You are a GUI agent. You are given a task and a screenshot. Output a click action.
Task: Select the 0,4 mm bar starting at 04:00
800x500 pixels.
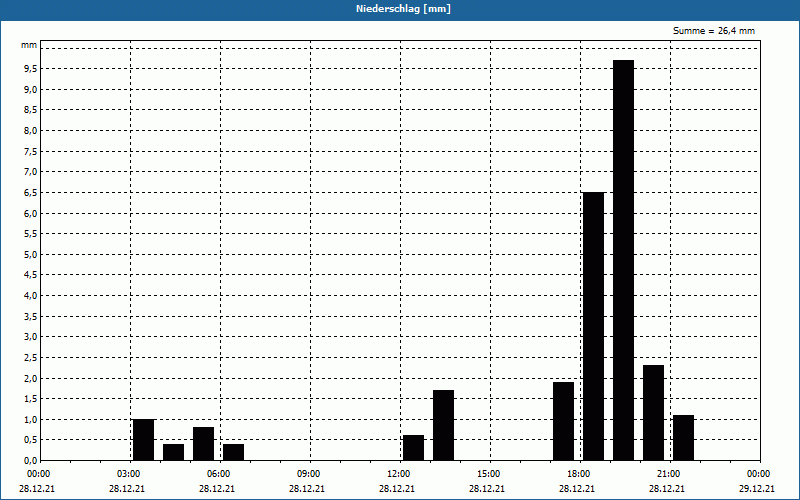(173, 452)
